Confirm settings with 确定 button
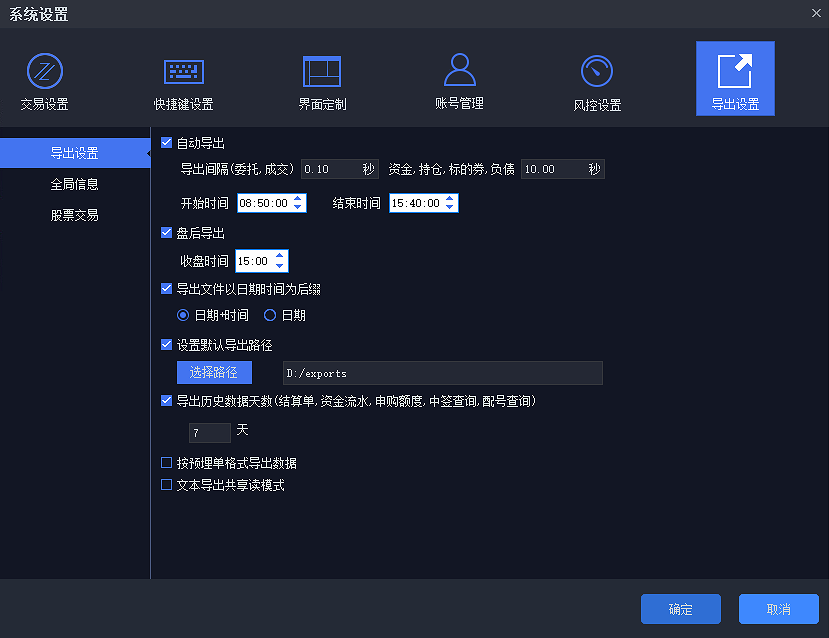The image size is (829, 638). [681, 609]
